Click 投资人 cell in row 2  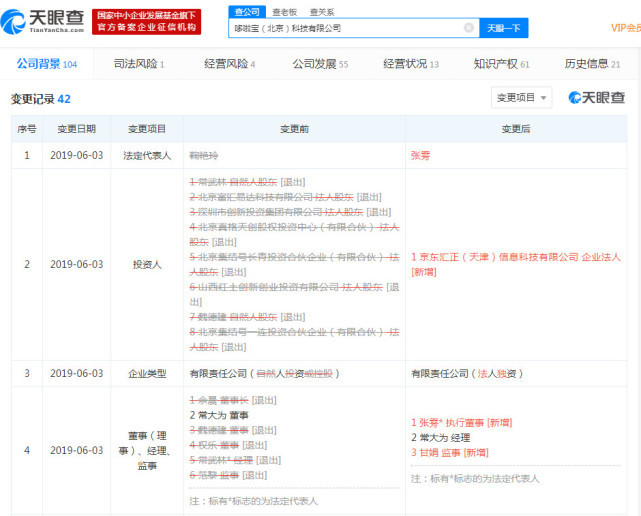147,265
